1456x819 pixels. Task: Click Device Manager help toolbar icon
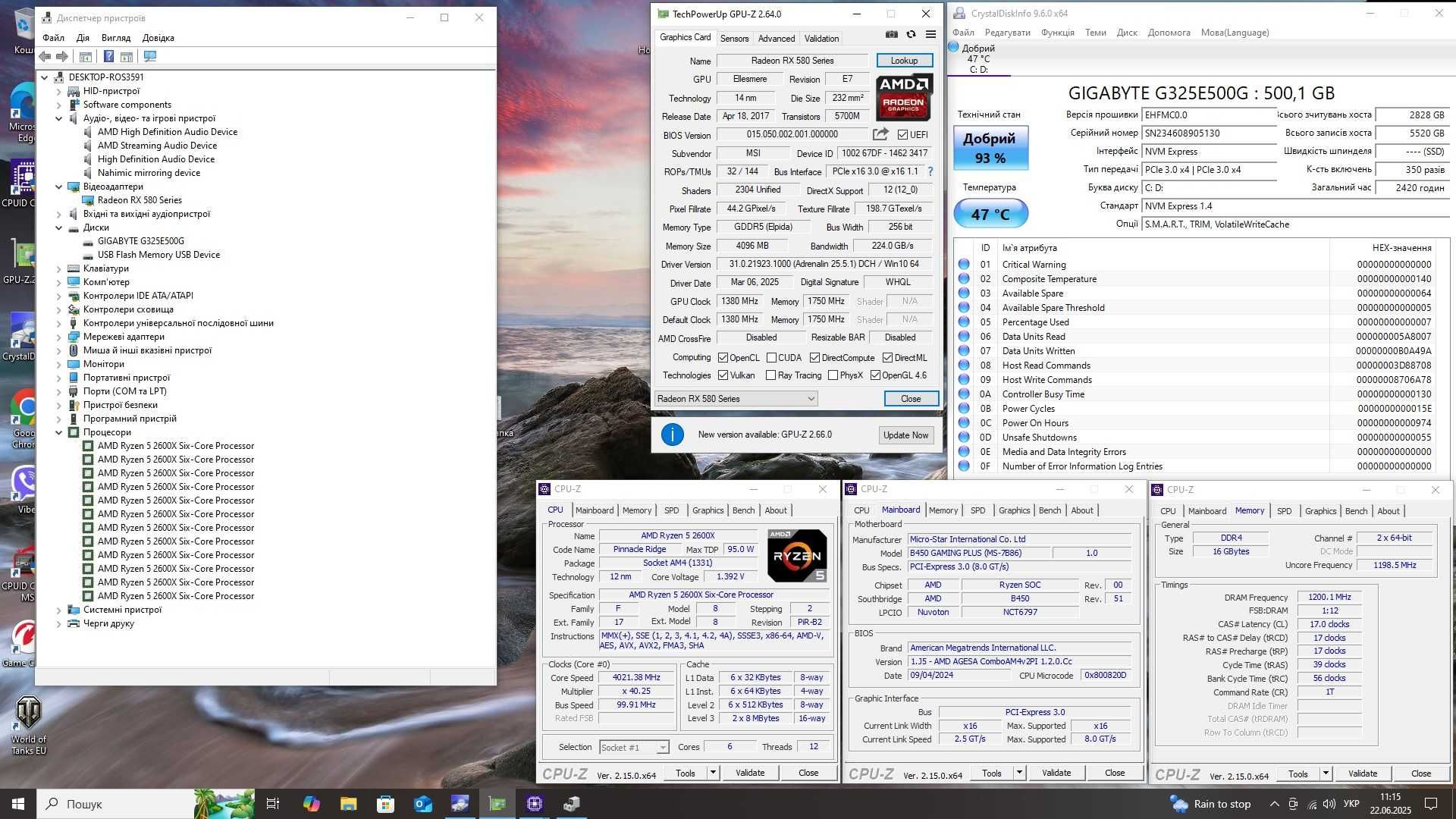[x=108, y=56]
